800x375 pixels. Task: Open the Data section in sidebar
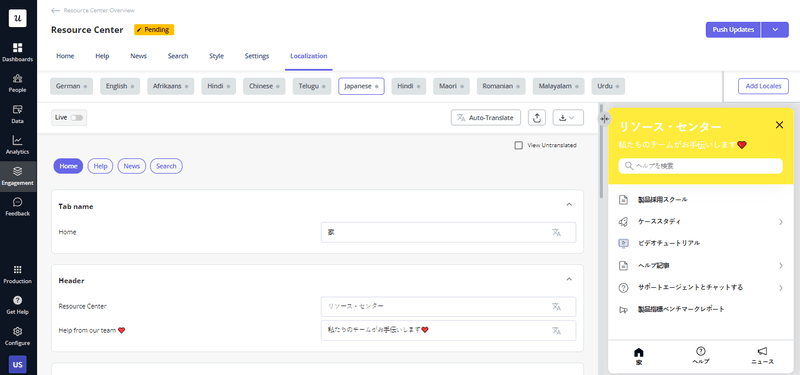[17, 114]
